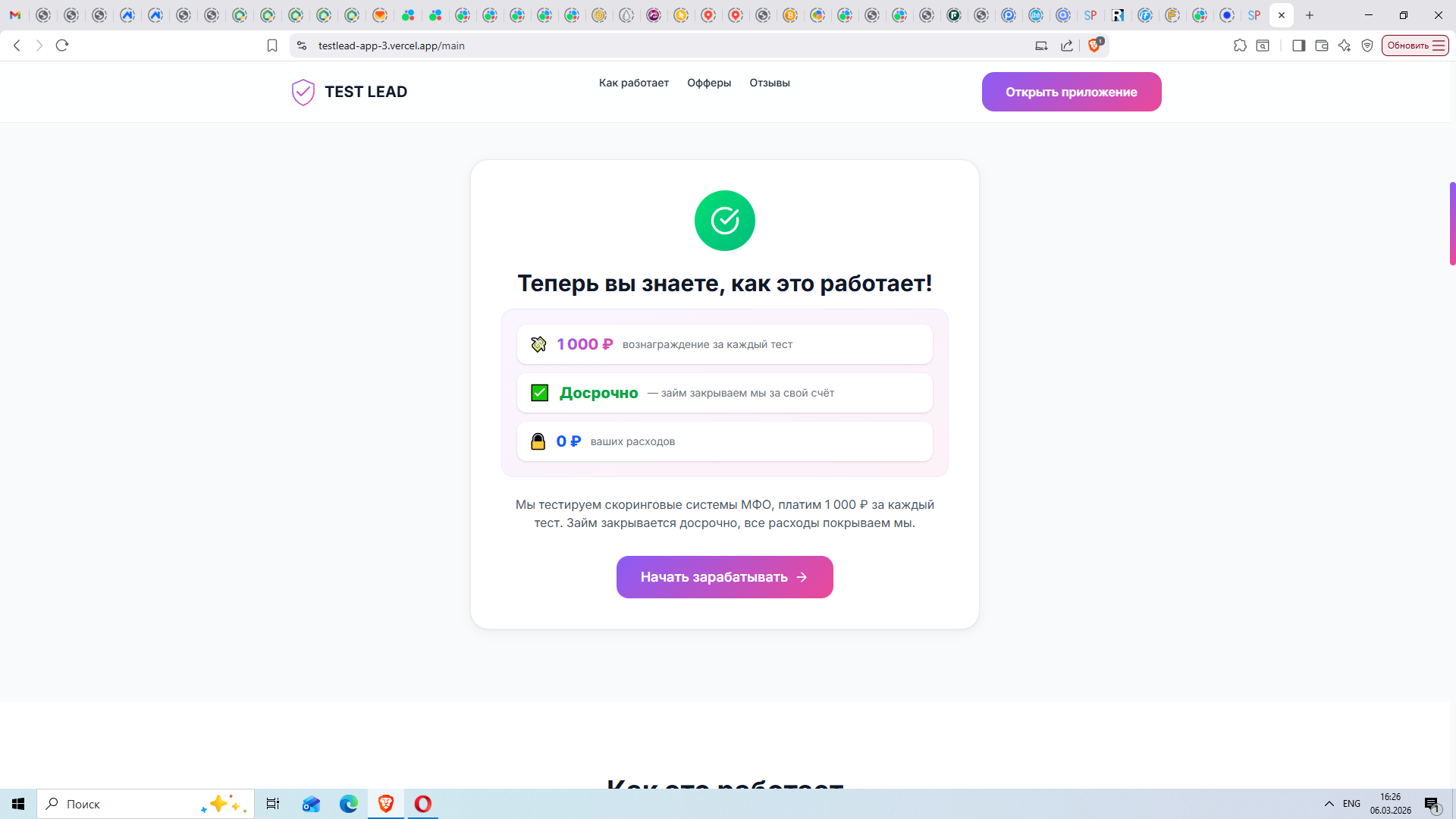Click the TEST LEAD shield logo

[x=303, y=92]
